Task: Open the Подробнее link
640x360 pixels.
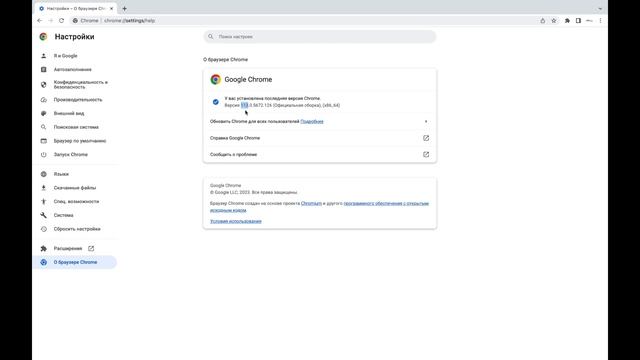Action: [x=312, y=121]
